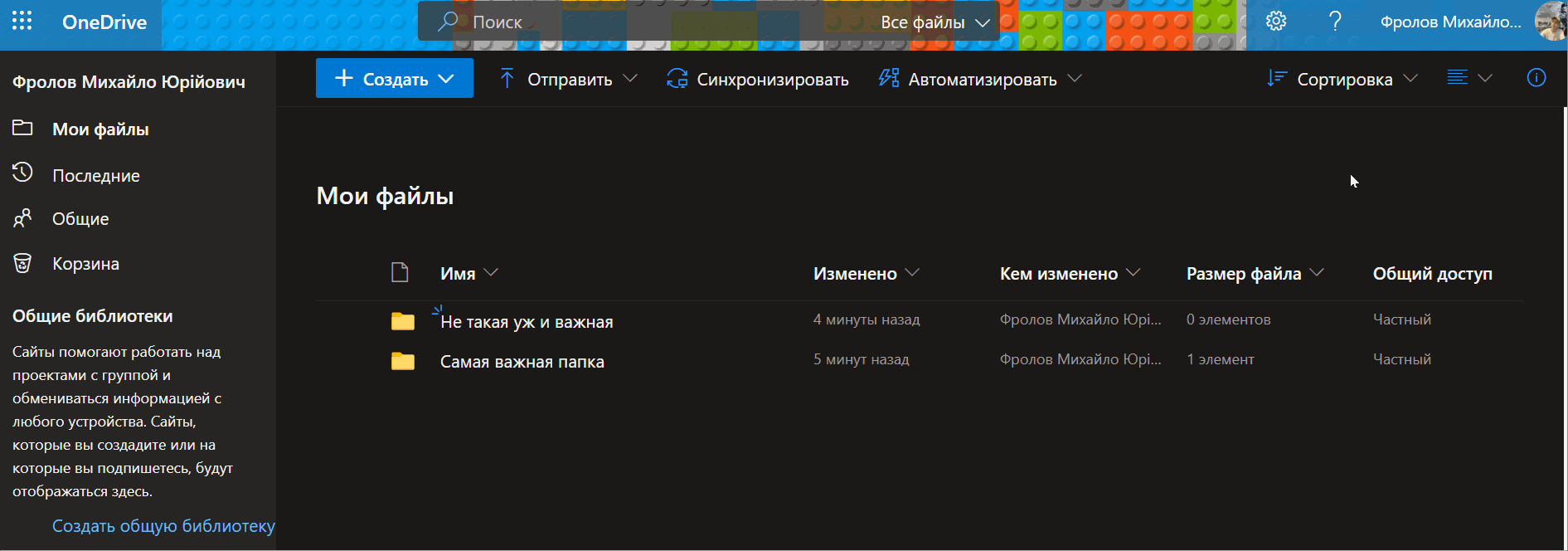The image size is (1568, 551).
Task: Click the 'Синхронизировать' button
Action: tap(758, 79)
